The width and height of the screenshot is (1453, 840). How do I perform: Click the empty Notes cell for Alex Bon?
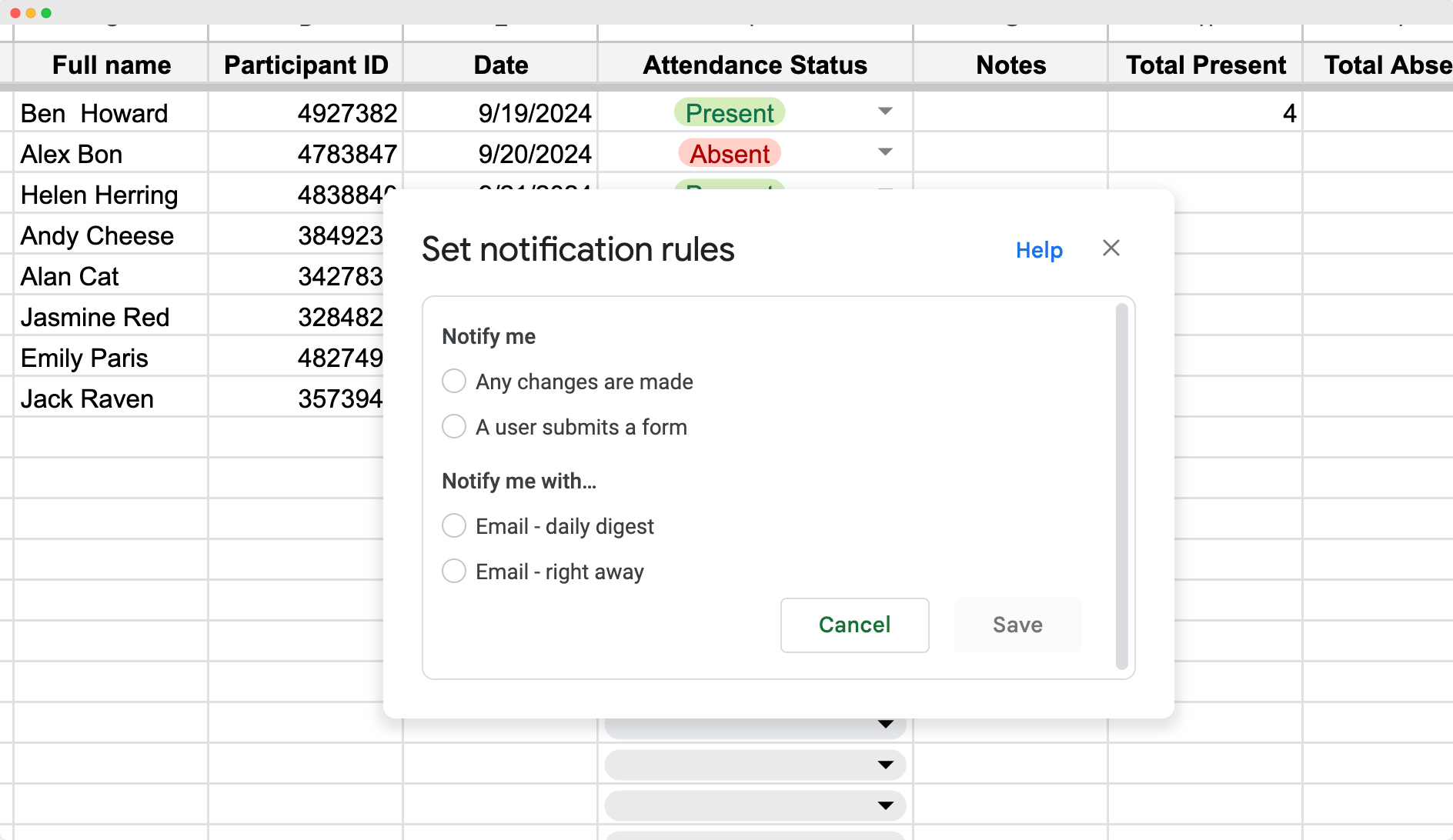[1010, 153]
